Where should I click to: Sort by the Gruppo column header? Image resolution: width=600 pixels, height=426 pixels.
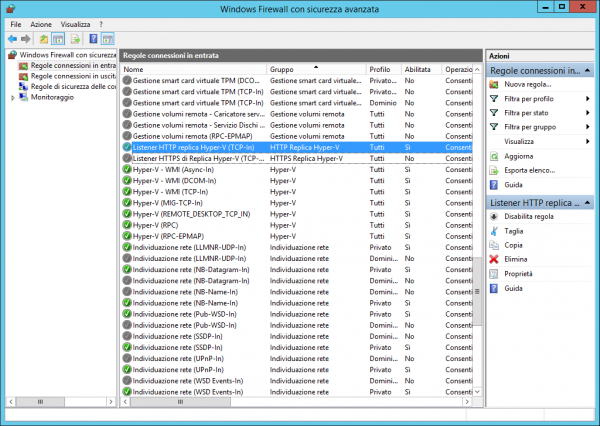[316, 69]
